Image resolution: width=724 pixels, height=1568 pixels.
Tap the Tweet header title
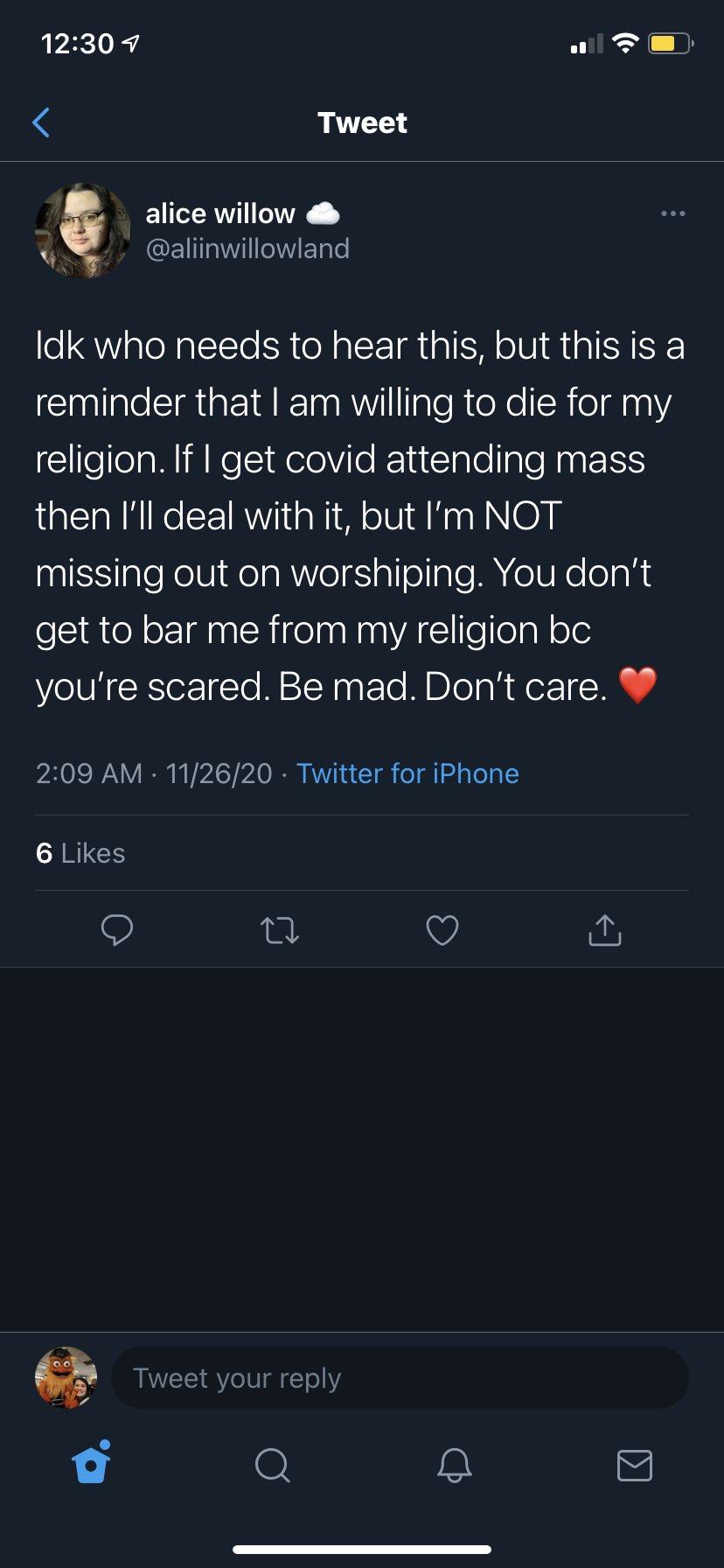click(x=362, y=122)
